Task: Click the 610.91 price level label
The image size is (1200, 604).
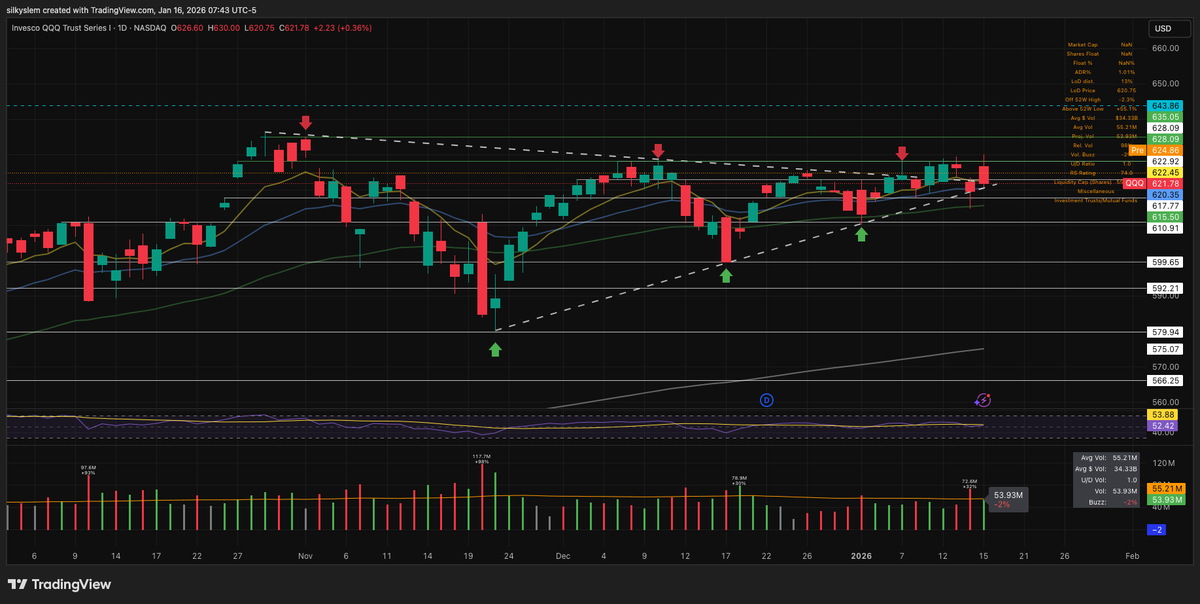Action: pos(1167,228)
